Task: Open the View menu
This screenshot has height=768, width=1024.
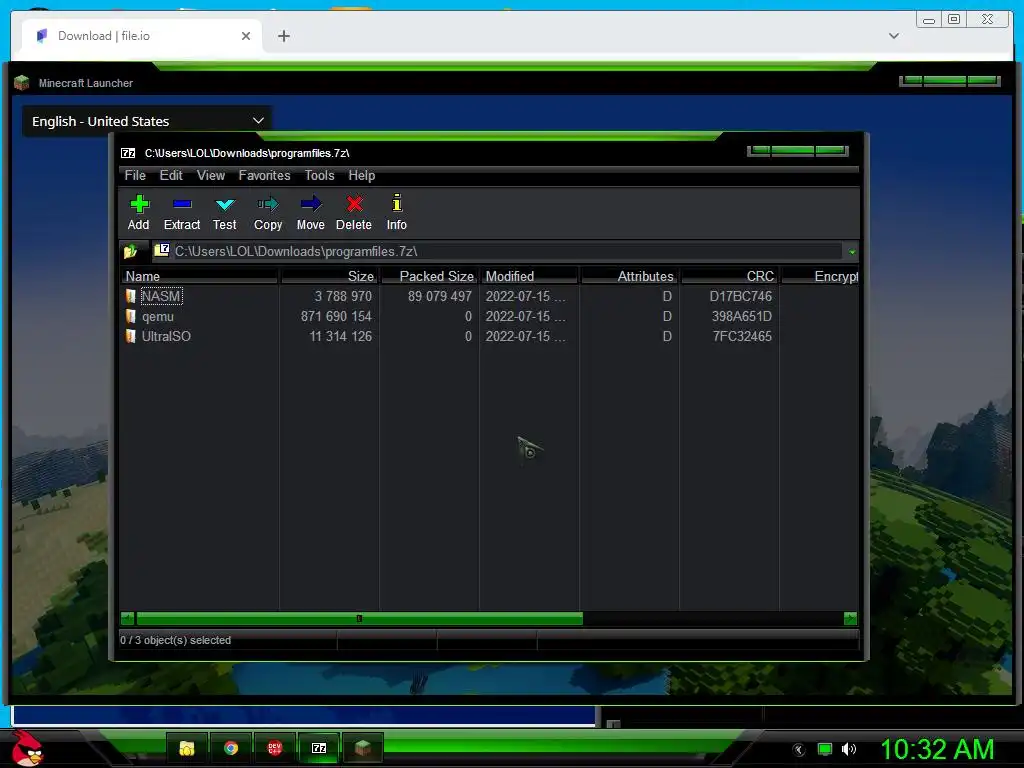Action: (x=211, y=176)
